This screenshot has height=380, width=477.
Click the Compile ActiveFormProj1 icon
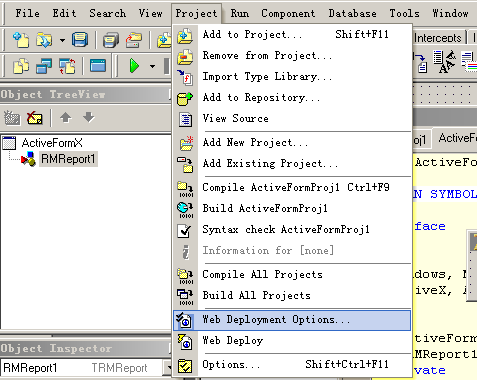pyautogui.click(x=185, y=189)
